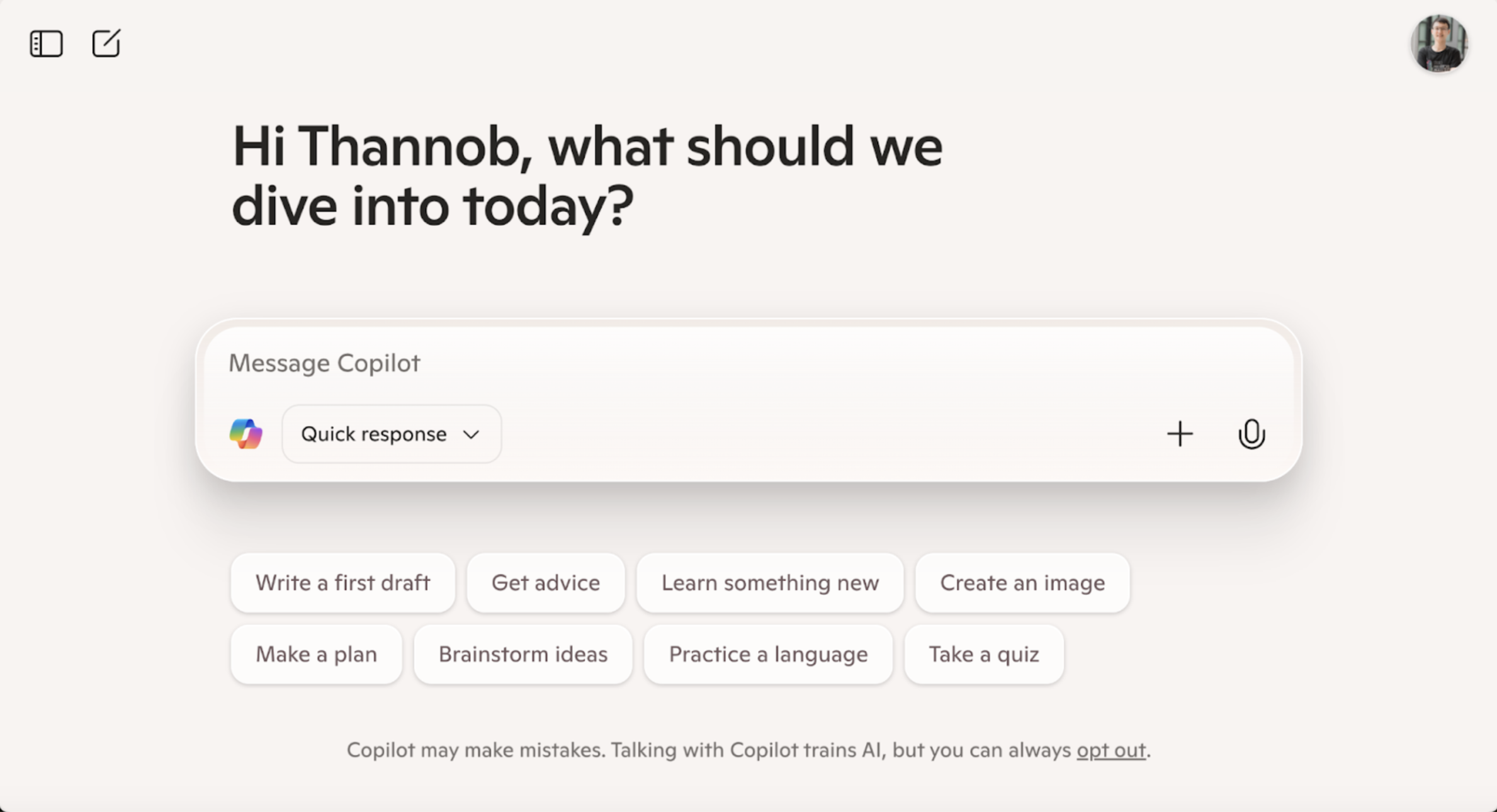Open the user profile avatar

point(1439,43)
